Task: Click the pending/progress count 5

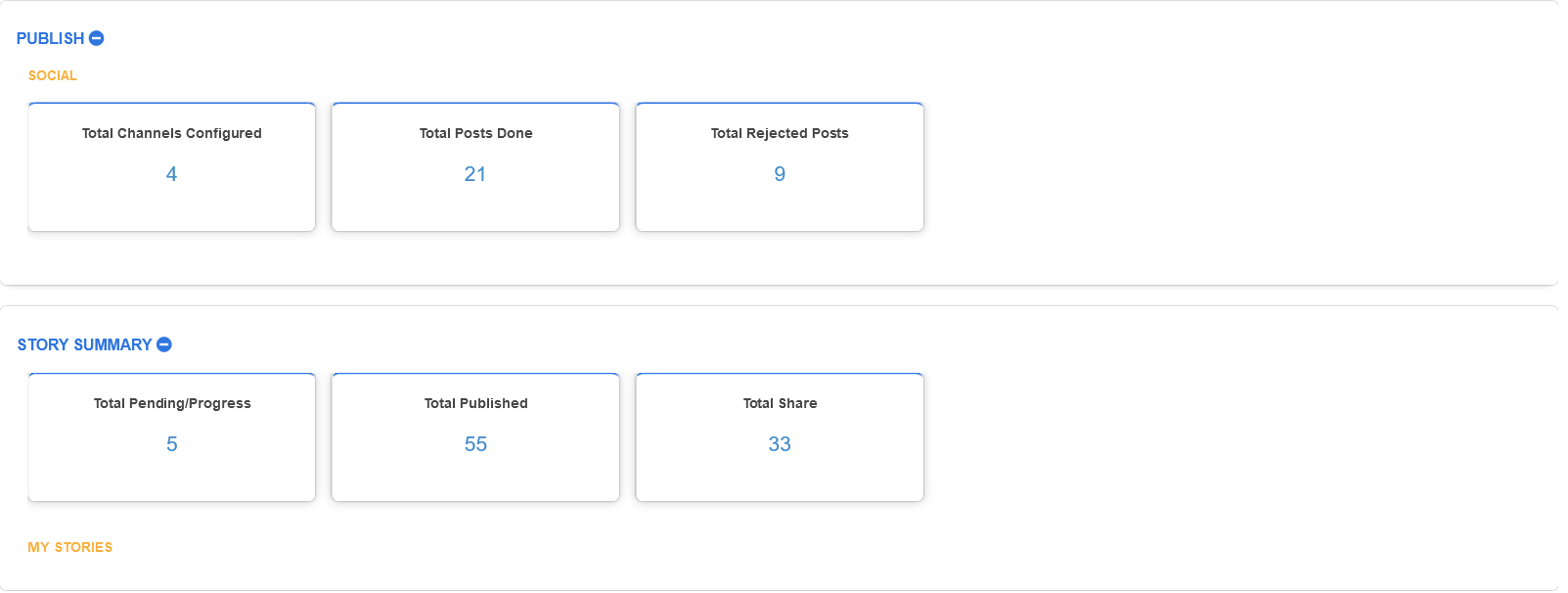Action: [171, 444]
